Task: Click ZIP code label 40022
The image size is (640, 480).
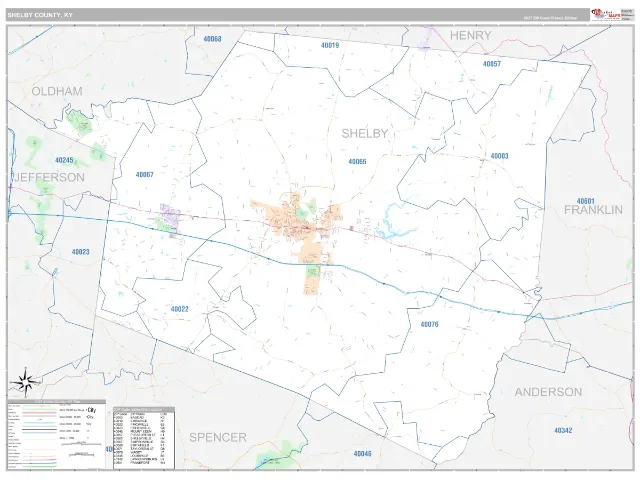Action: 179,309
